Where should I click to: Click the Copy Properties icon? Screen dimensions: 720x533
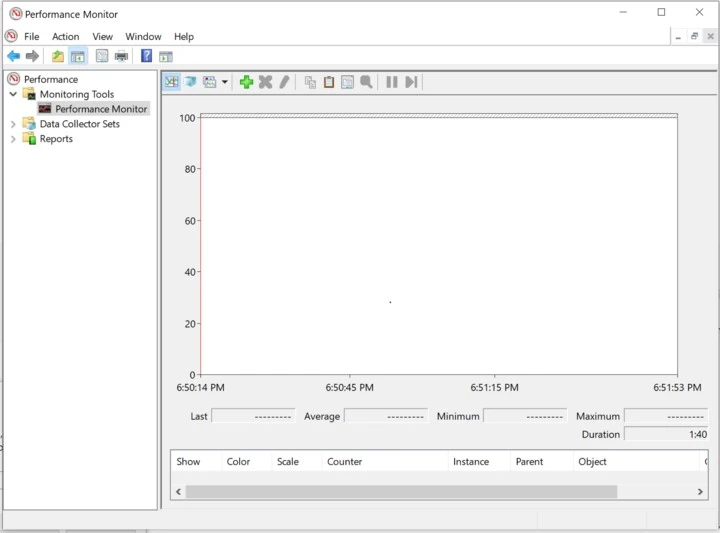tap(310, 82)
